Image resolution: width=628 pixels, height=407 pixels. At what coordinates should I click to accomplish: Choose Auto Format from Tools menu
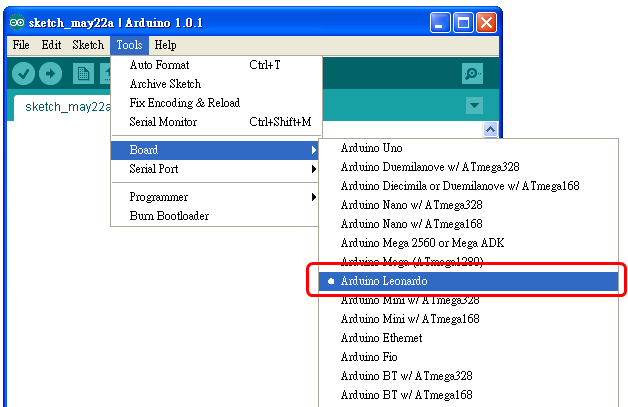[216, 65]
